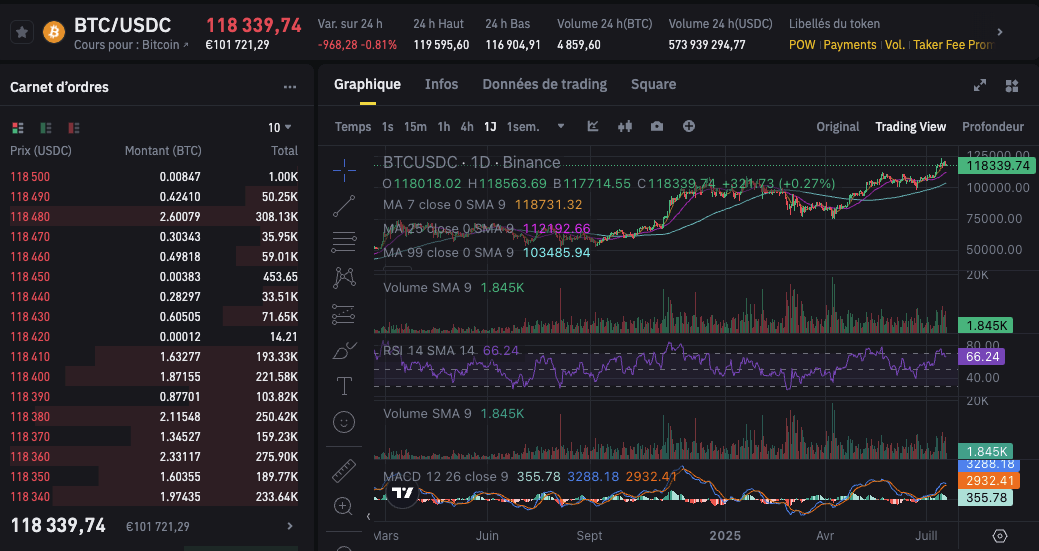
Task: Expand token labels with the right chevron
Action: click(1000, 32)
